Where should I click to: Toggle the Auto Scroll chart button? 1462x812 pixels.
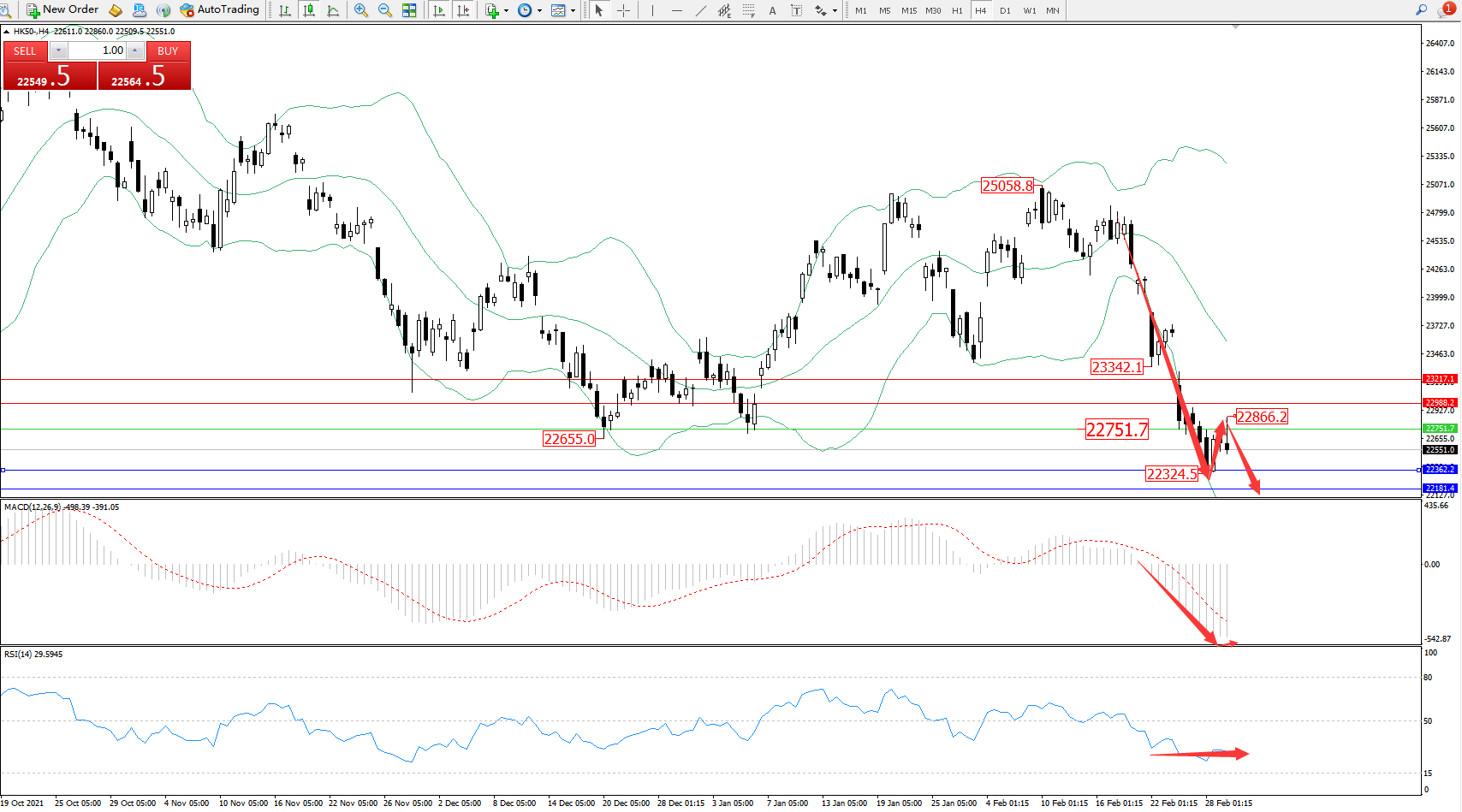(x=439, y=10)
